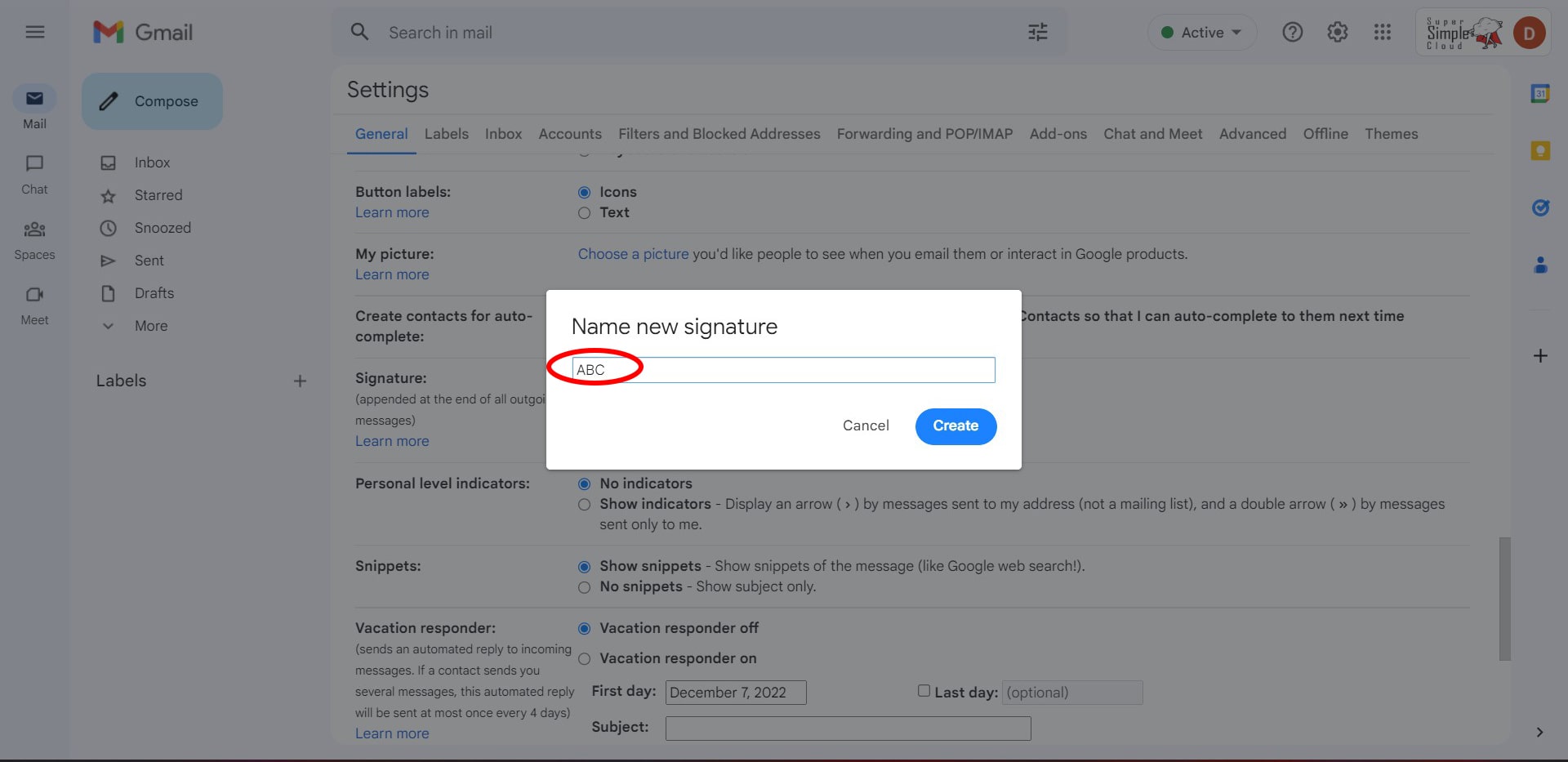Open Learn more under My picture
This screenshot has width=1568, height=762.
coord(392,274)
